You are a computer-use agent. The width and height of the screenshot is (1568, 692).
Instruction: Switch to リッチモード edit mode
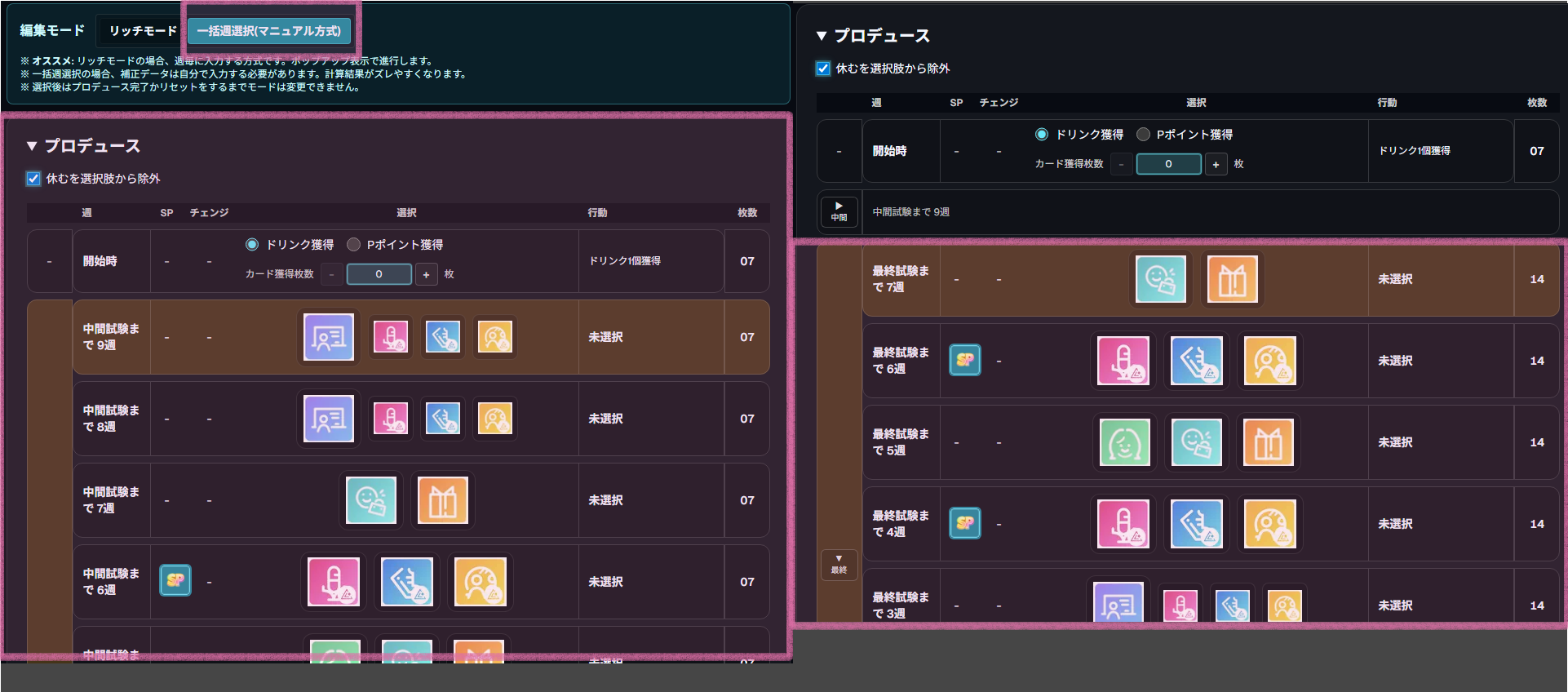[143, 31]
